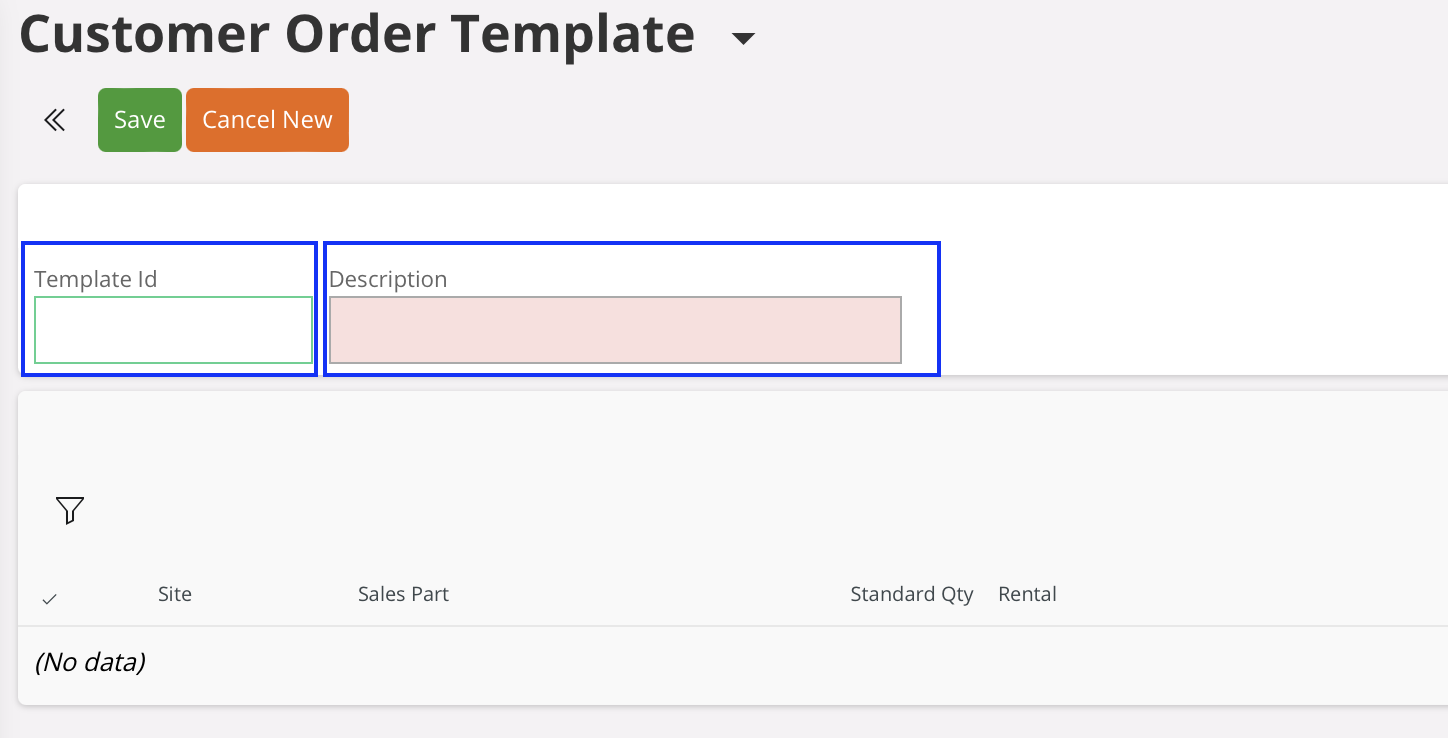Click the Description field label
Image resolution: width=1448 pixels, height=738 pixels.
point(388,279)
